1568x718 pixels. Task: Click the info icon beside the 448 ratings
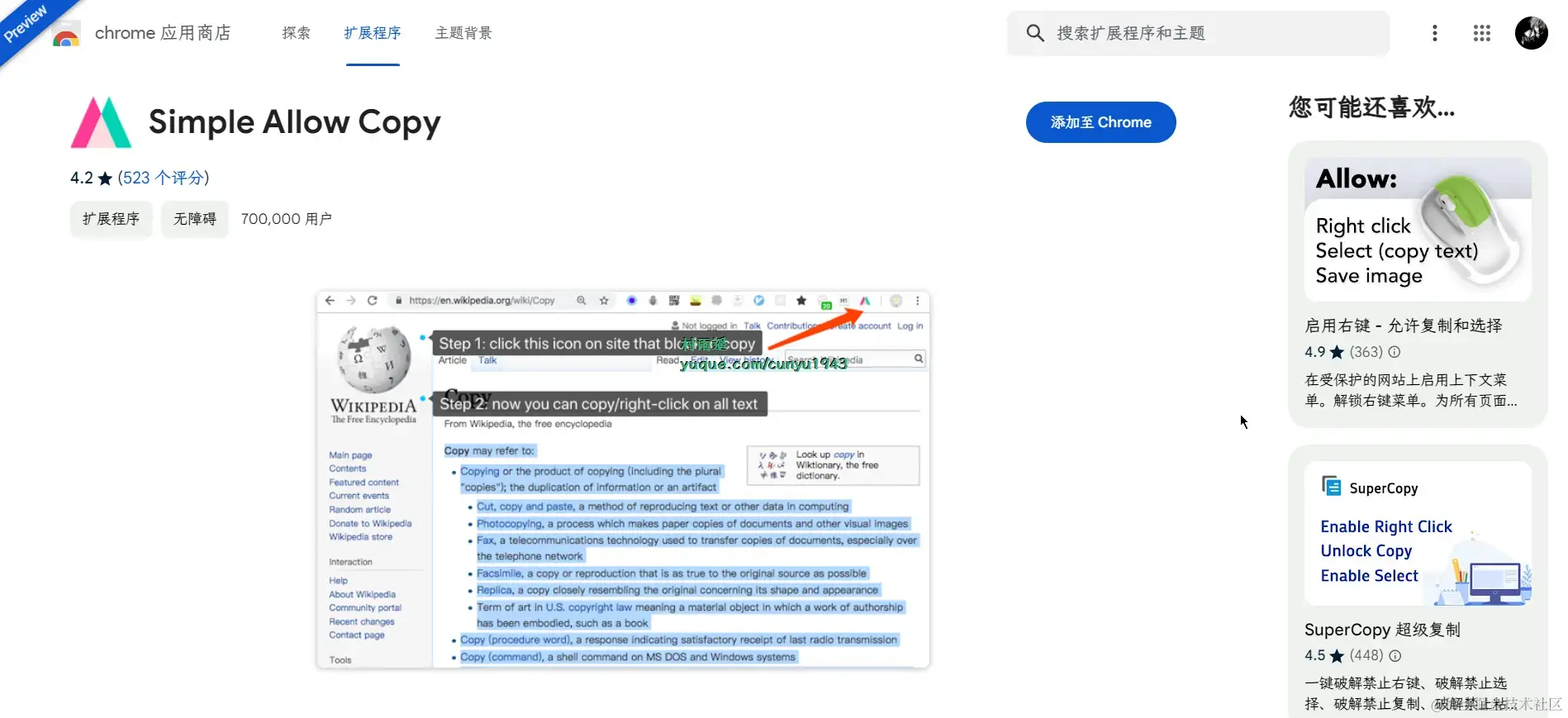[1395, 656]
